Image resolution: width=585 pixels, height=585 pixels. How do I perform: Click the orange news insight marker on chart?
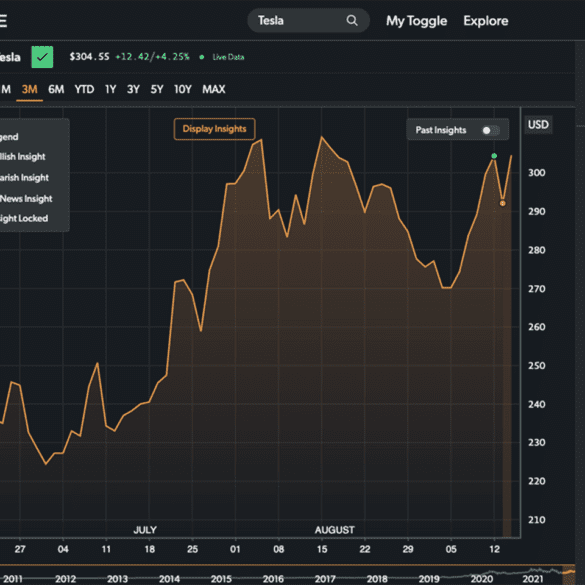[503, 203]
